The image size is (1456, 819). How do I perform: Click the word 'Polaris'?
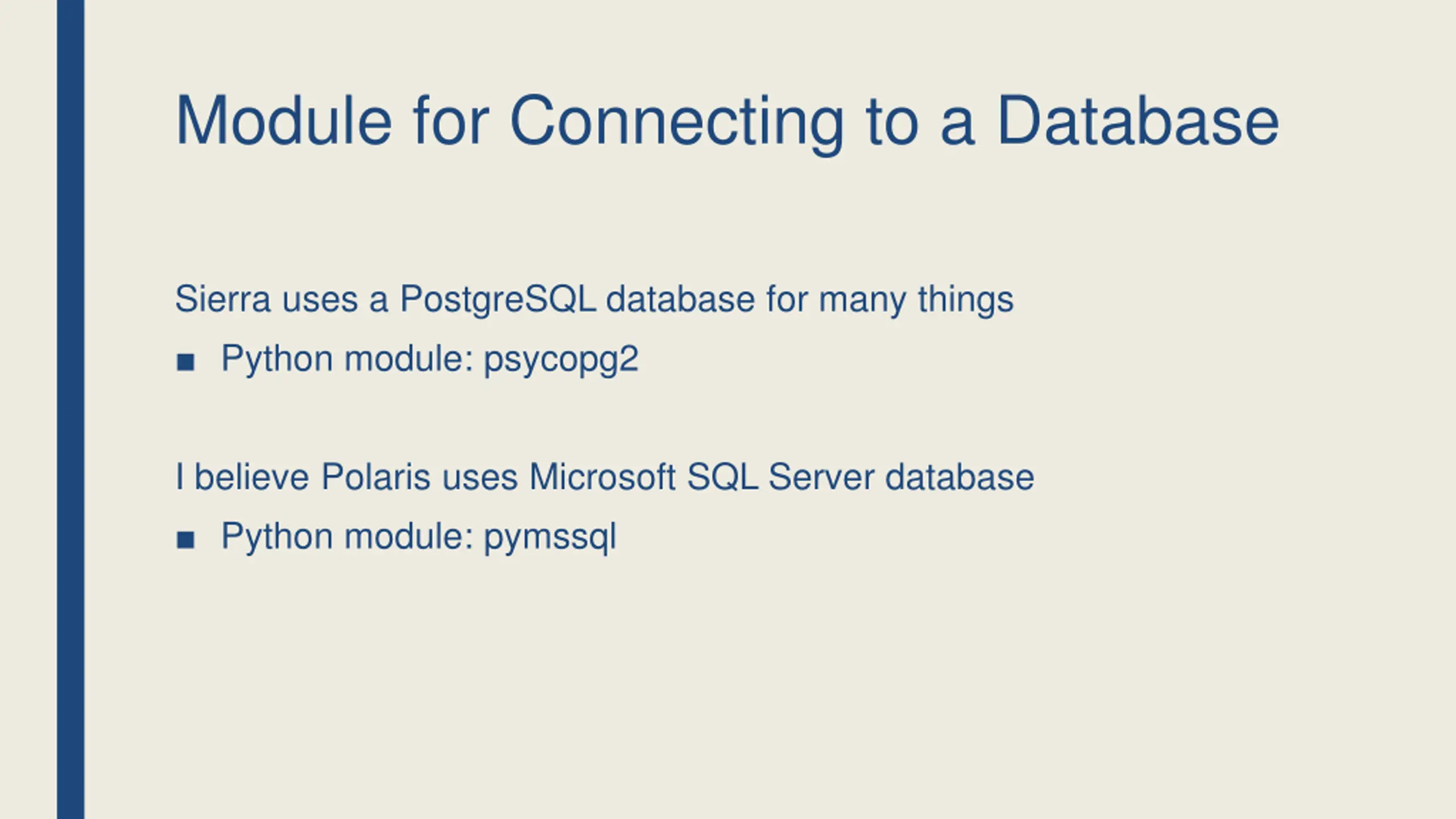(376, 477)
